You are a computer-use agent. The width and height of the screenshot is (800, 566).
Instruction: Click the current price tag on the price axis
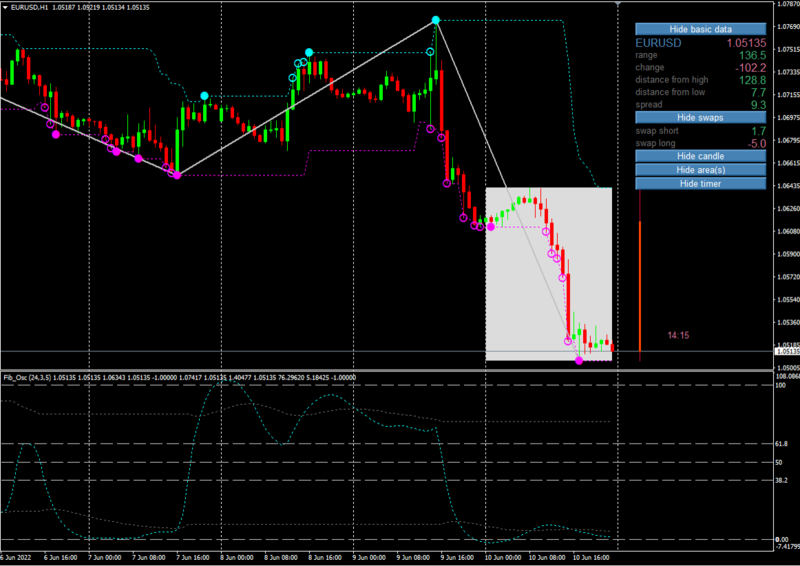point(787,351)
